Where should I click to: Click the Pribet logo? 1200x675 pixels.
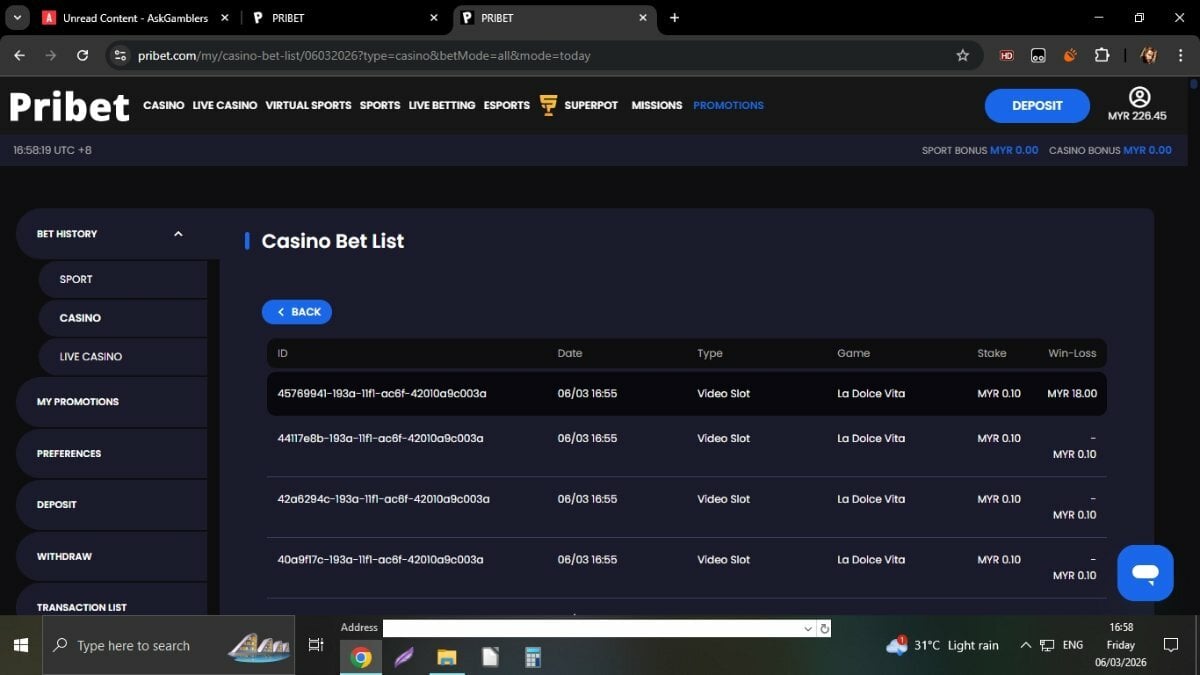coord(69,106)
